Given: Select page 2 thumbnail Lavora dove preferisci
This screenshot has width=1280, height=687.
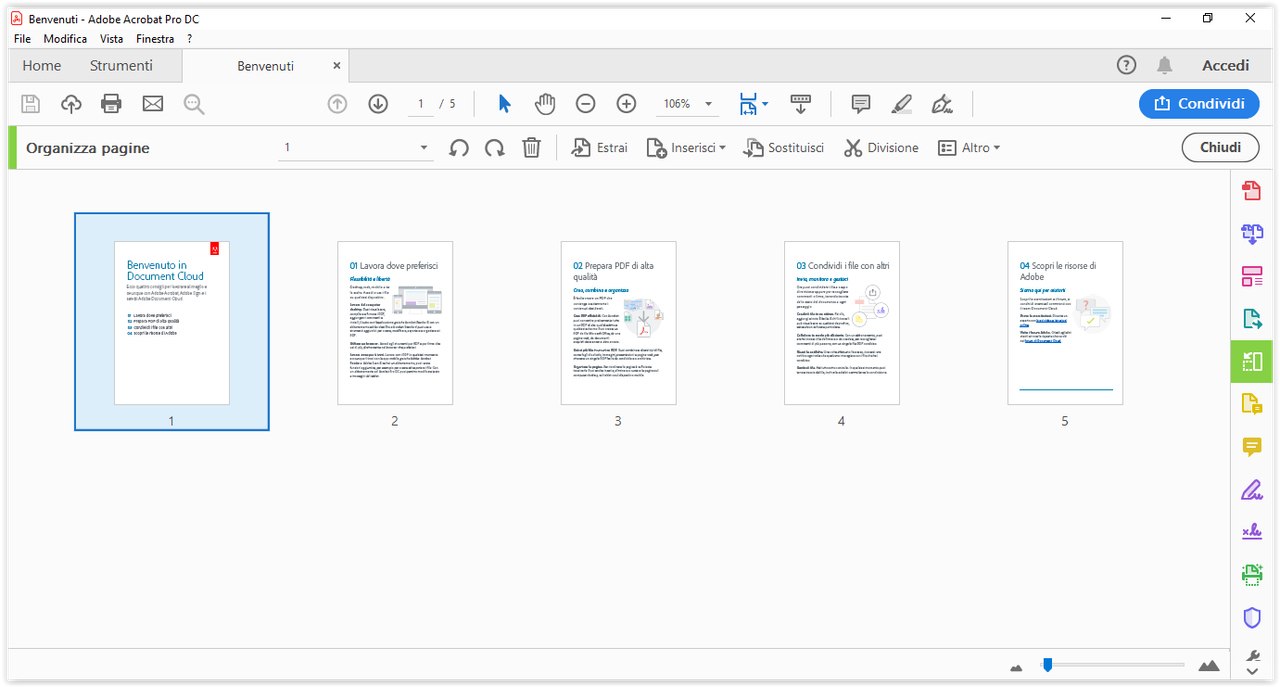Looking at the screenshot, I should point(395,323).
